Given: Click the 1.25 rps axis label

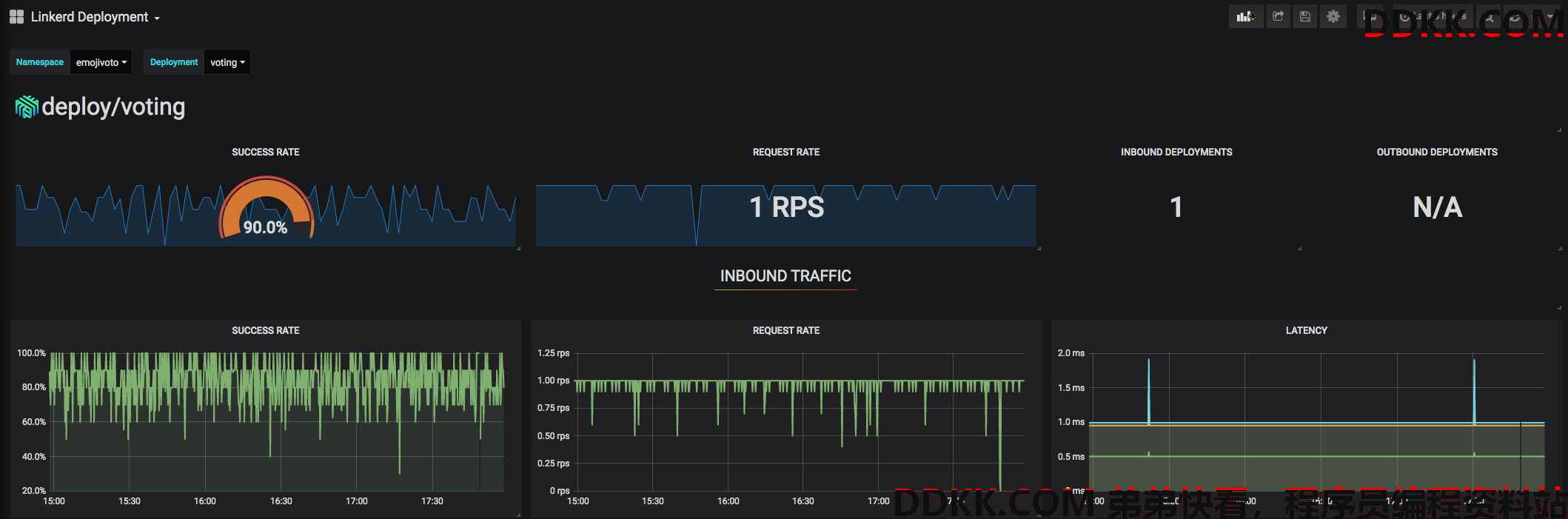Looking at the screenshot, I should (x=554, y=353).
